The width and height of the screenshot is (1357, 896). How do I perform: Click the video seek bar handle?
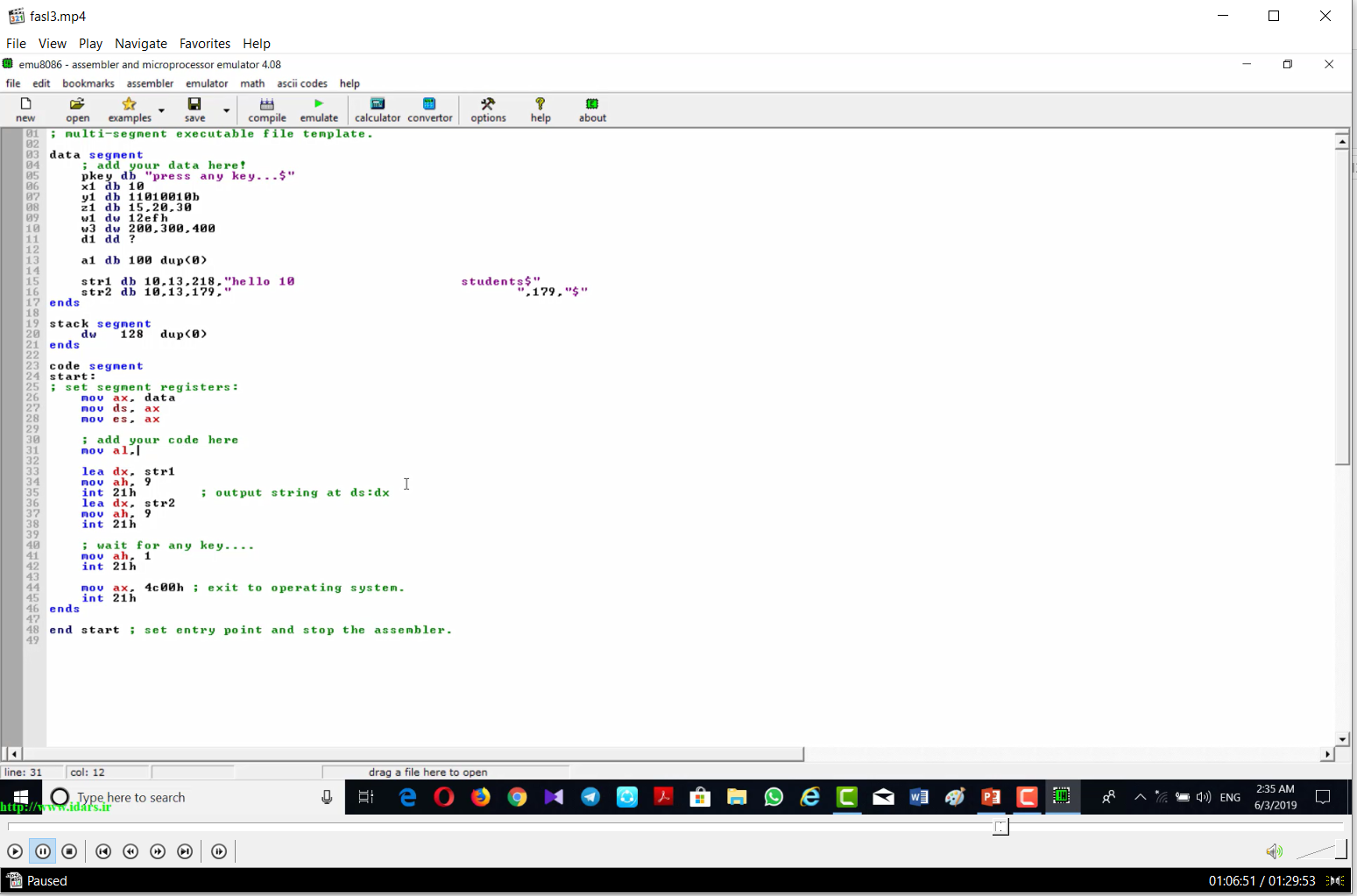click(1000, 827)
